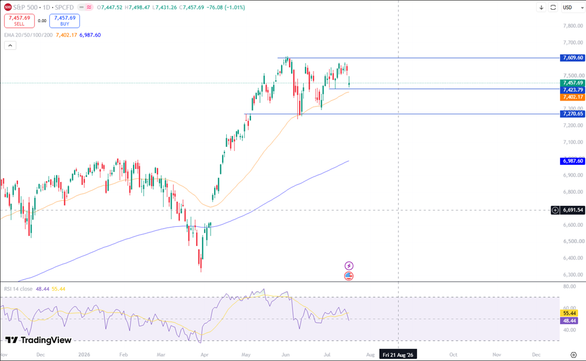This screenshot has width=586, height=361.
Task: Select the EMA 20/50/100/200 indicator legend
Action: point(28,35)
